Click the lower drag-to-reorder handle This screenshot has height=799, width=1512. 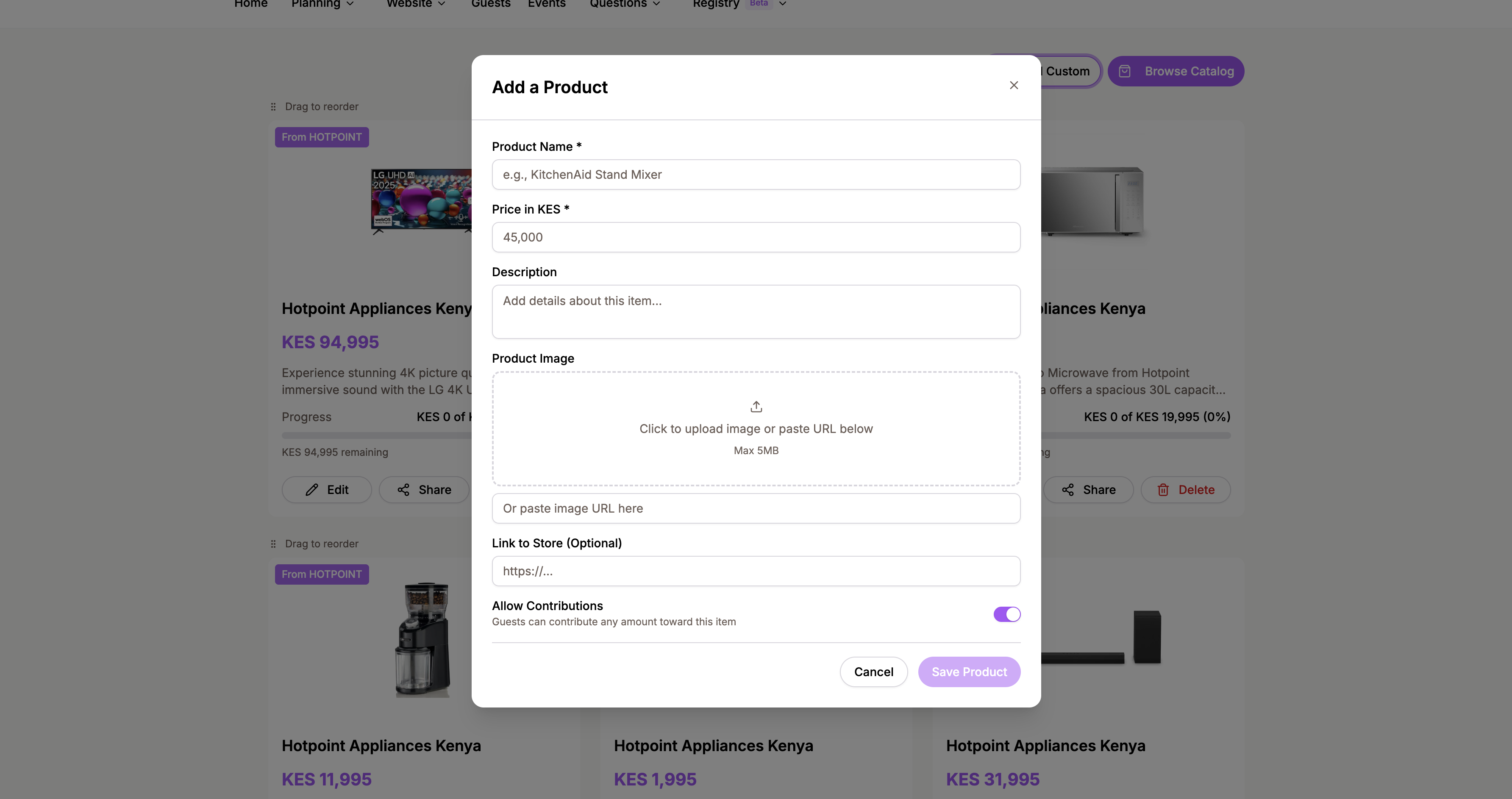[x=273, y=544]
